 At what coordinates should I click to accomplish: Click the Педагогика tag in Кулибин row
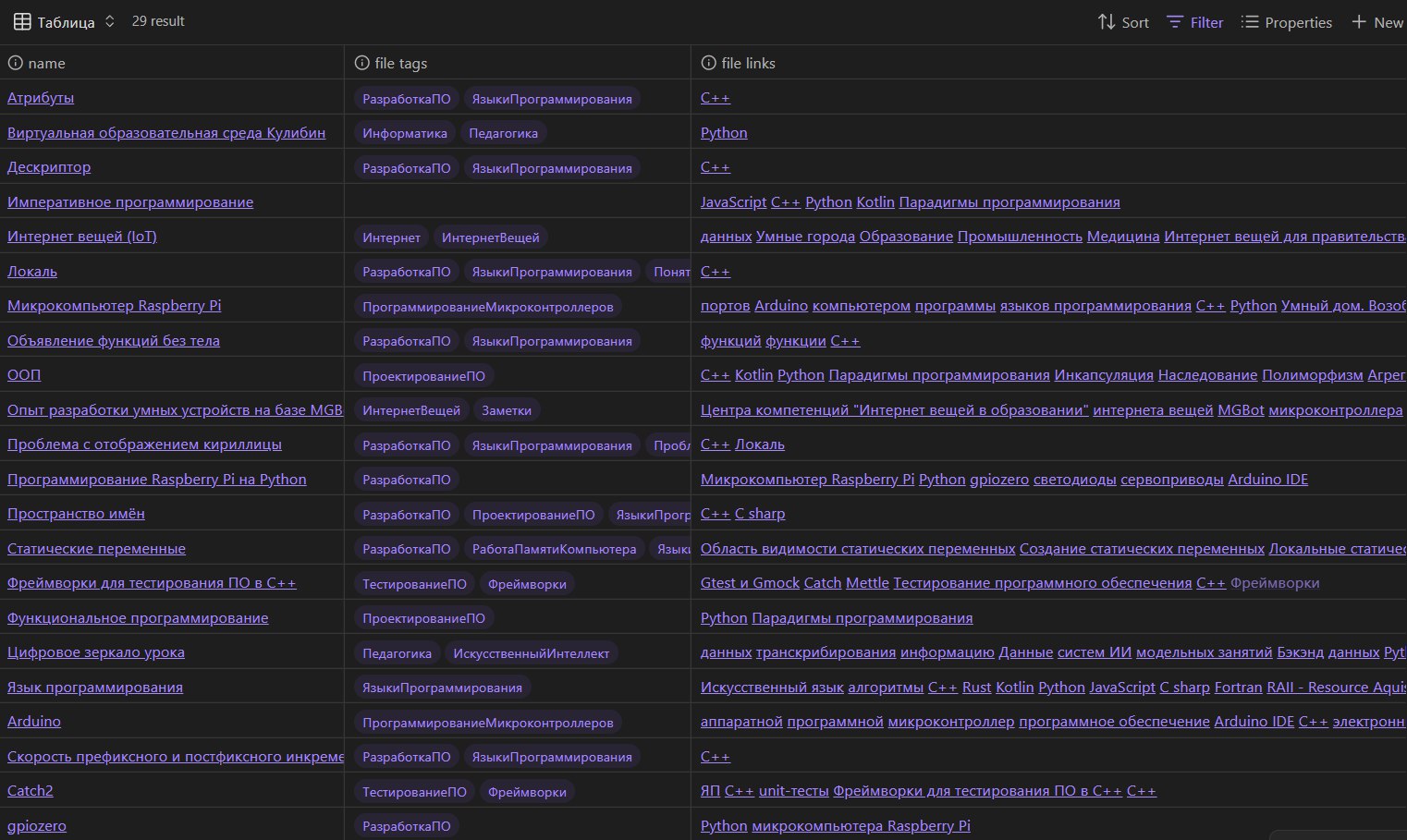(x=503, y=133)
